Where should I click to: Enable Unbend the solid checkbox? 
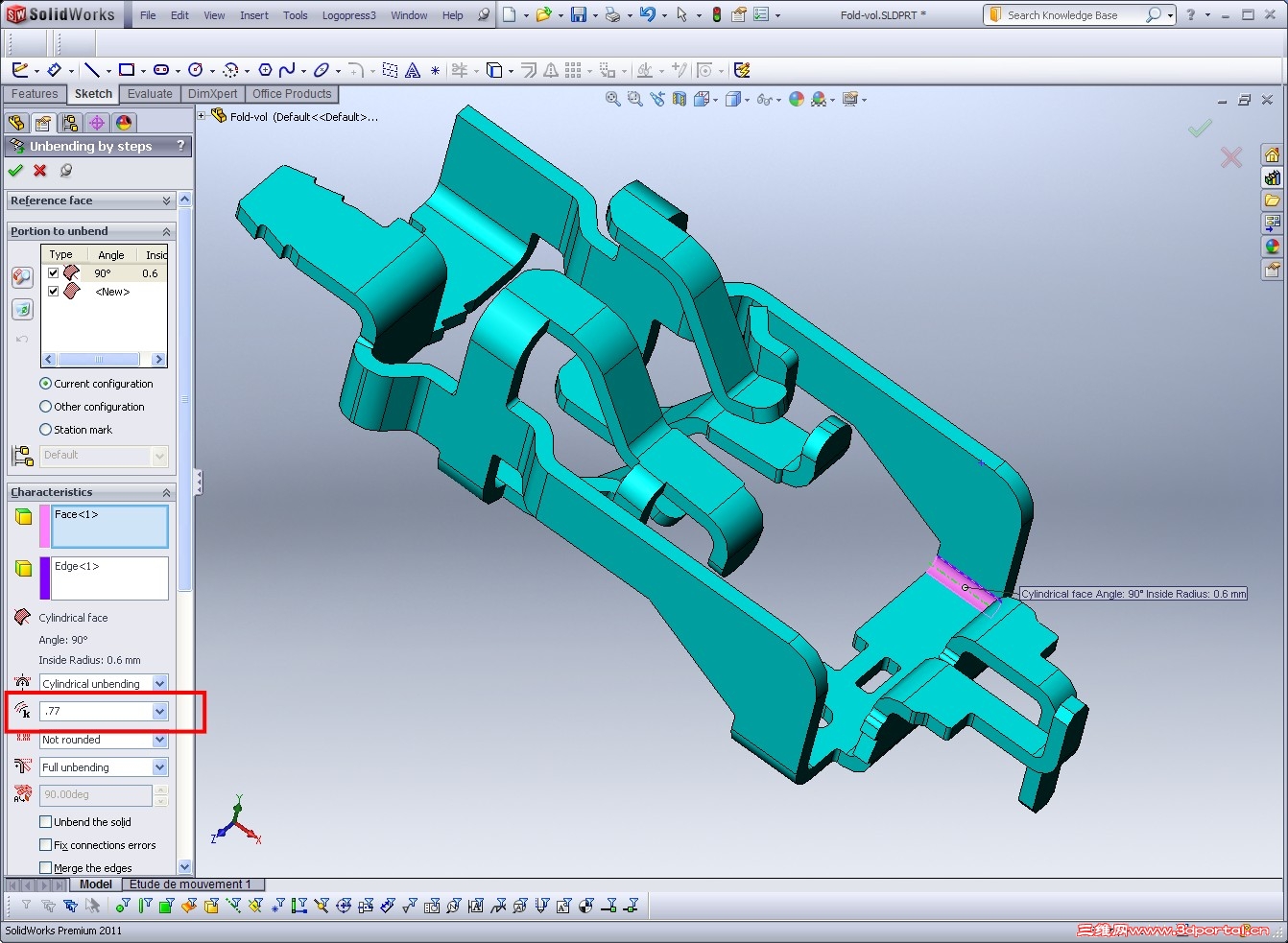pyautogui.click(x=45, y=822)
